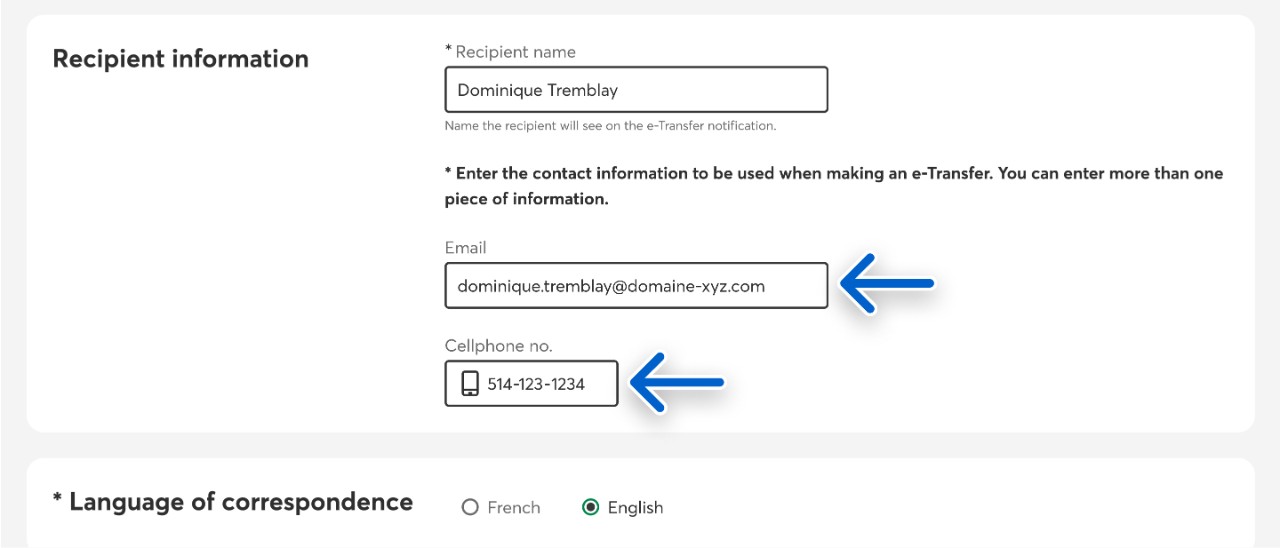1280x548 pixels.
Task: Click the asterisk before Language of correspondence
Action: [x=57, y=500]
